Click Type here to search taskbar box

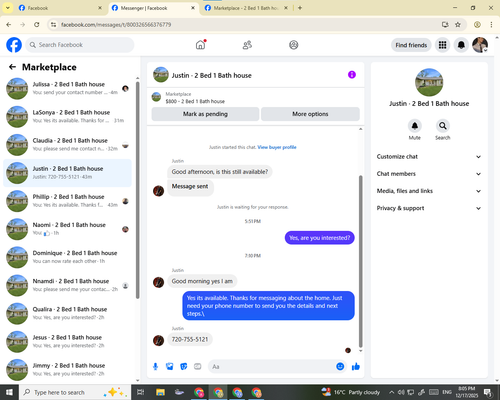point(75,392)
